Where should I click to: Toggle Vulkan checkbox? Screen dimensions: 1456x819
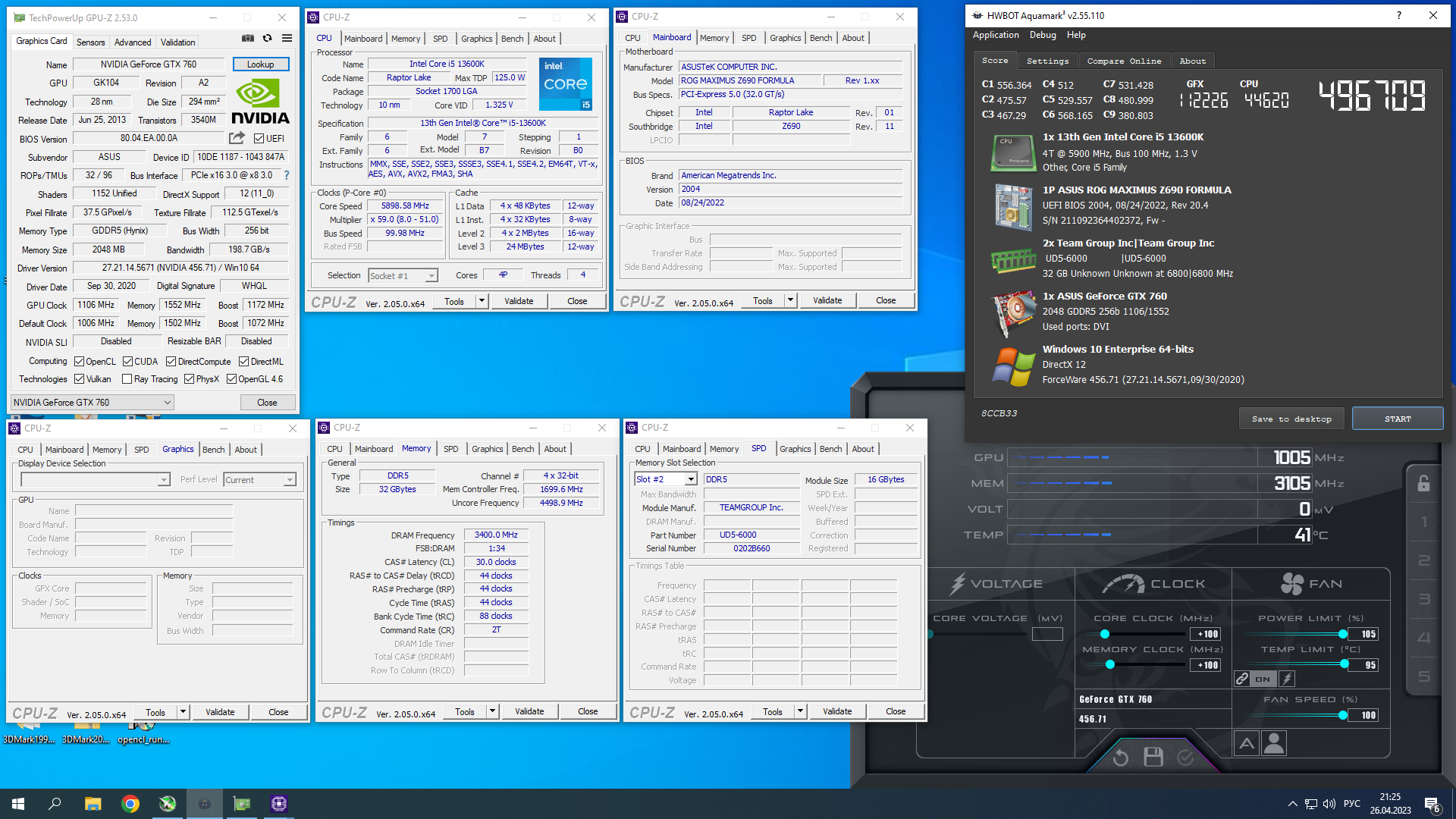point(79,379)
